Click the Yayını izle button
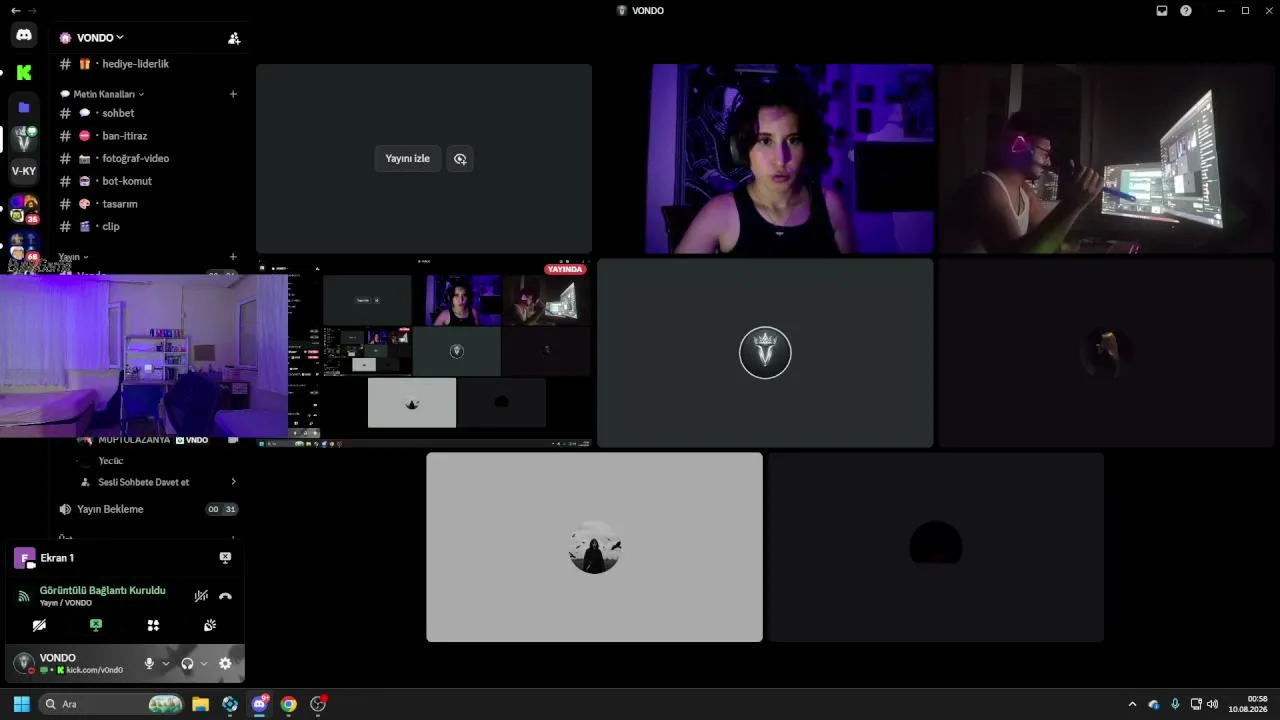 click(407, 158)
